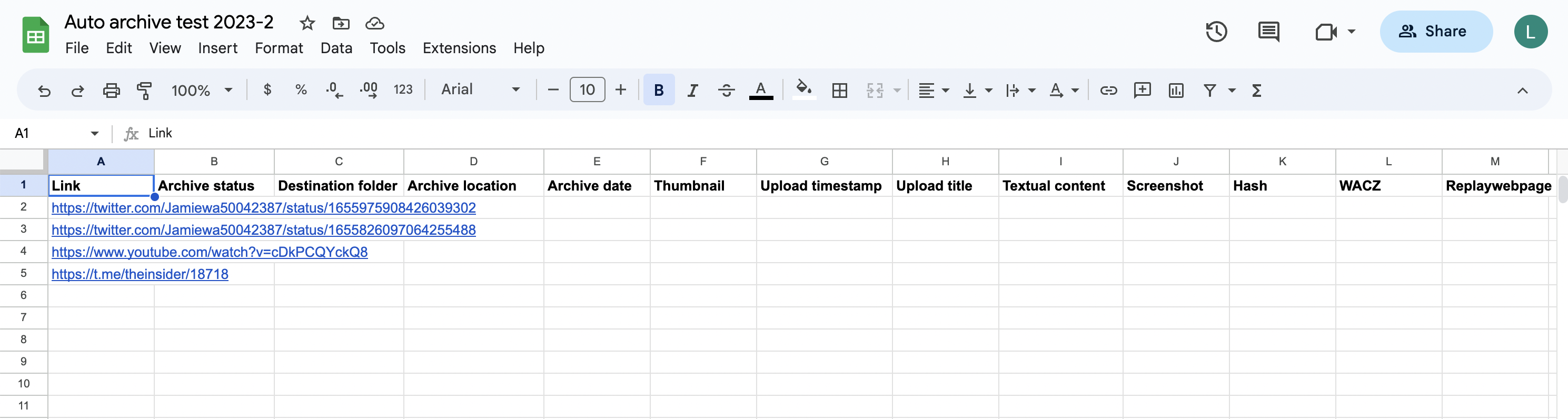Open the borders tool
Screen dimensions: 1568x419
point(839,91)
